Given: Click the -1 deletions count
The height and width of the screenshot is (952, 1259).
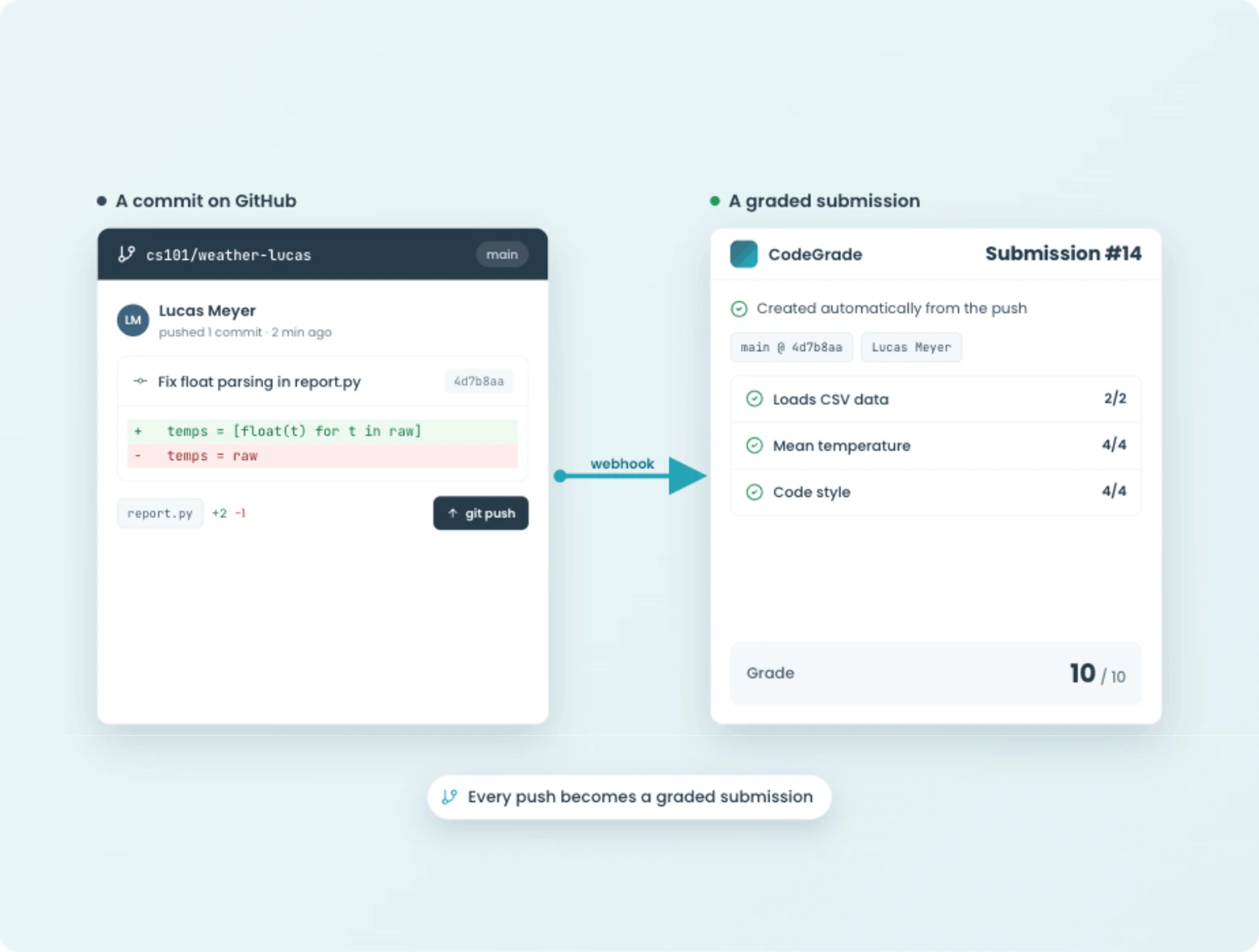Looking at the screenshot, I should (241, 513).
